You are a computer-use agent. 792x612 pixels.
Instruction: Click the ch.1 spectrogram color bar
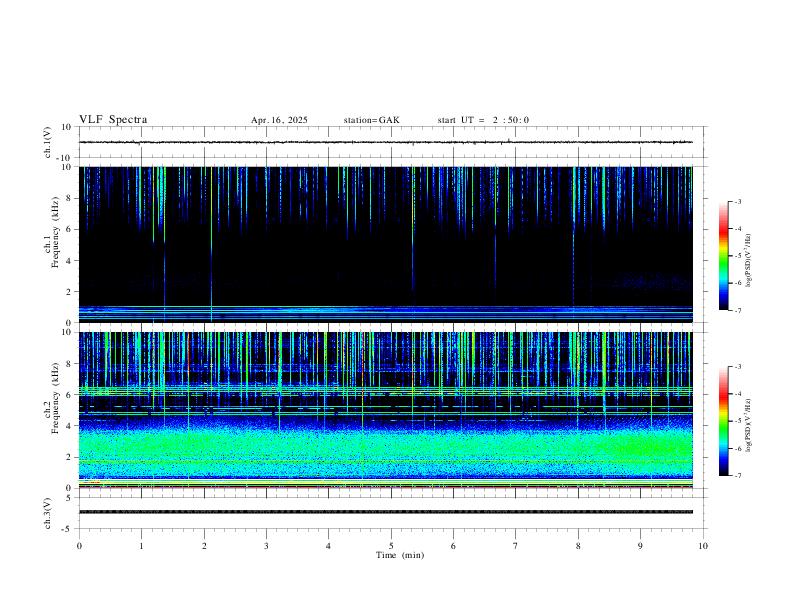[723, 256]
